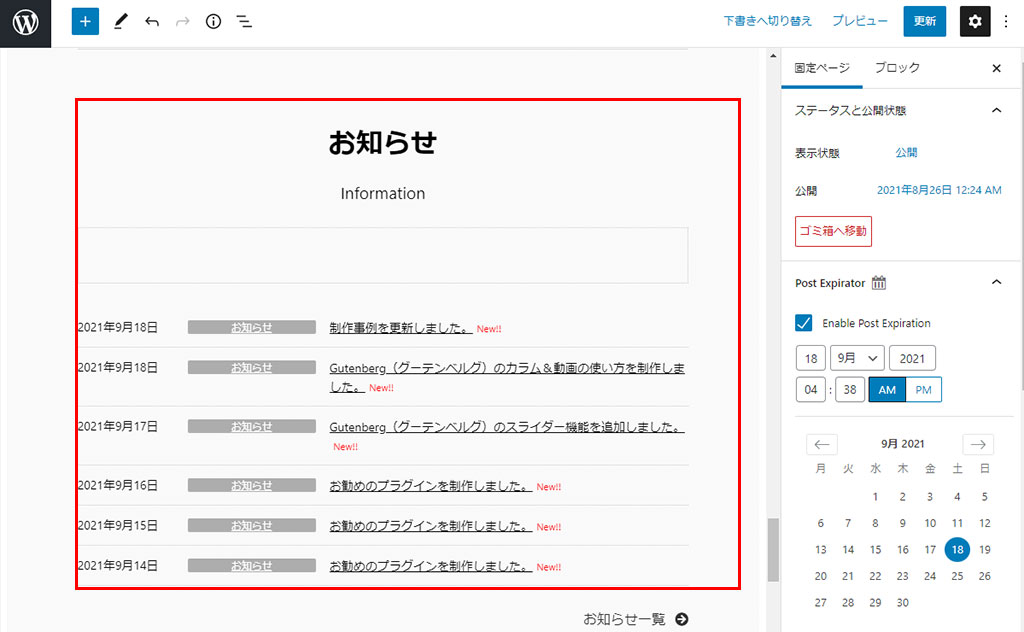Open the block inserter plus button

click(x=85, y=21)
